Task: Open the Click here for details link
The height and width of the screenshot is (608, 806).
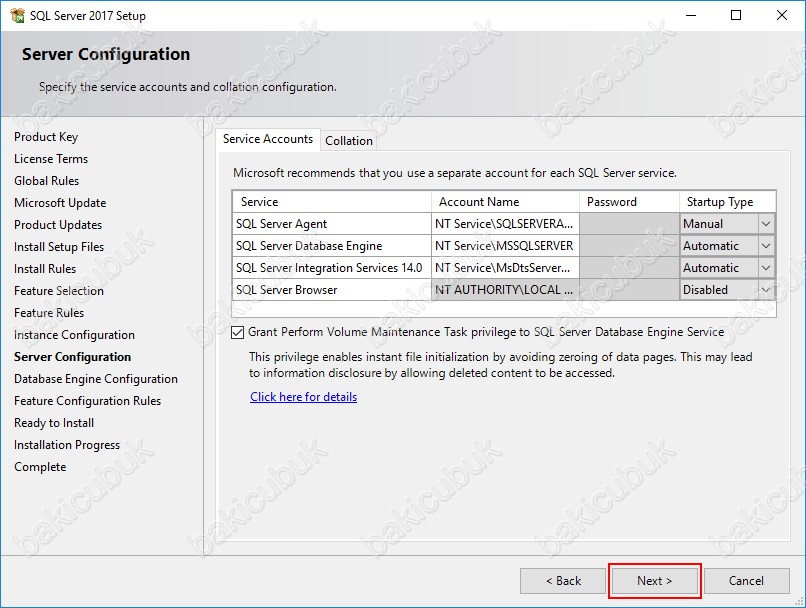Action: [x=303, y=397]
